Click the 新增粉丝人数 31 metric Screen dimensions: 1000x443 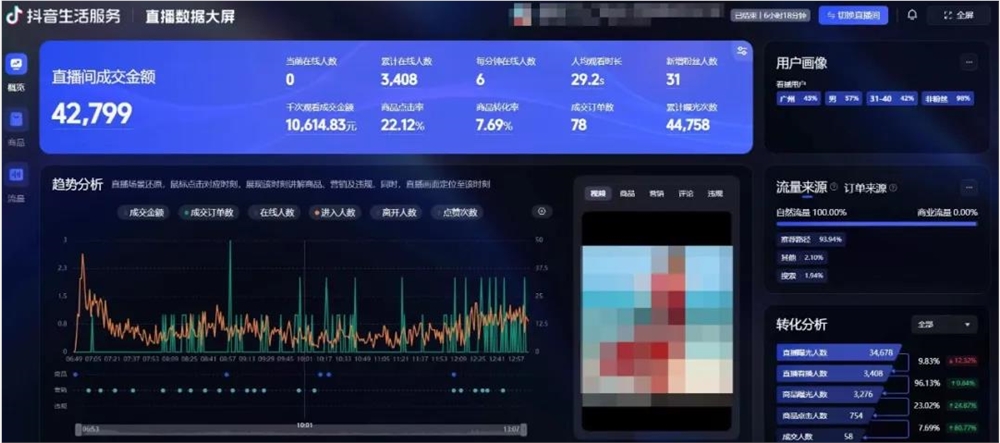pyautogui.click(x=692, y=71)
